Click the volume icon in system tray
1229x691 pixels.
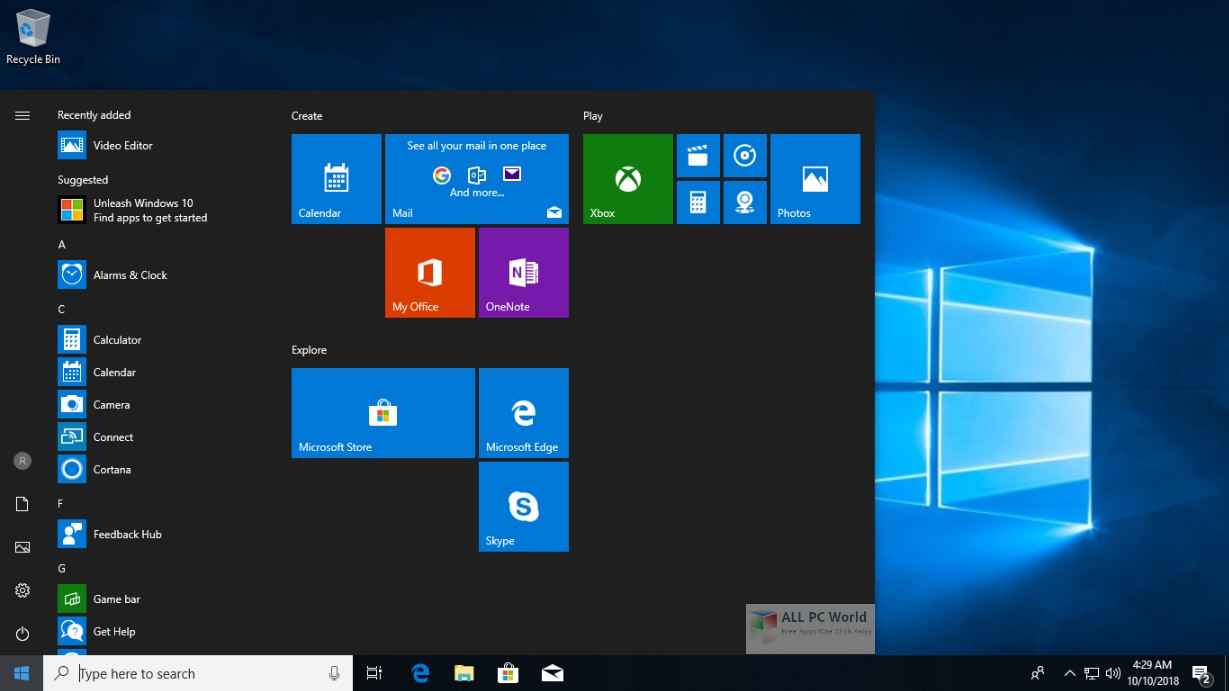[1113, 674]
